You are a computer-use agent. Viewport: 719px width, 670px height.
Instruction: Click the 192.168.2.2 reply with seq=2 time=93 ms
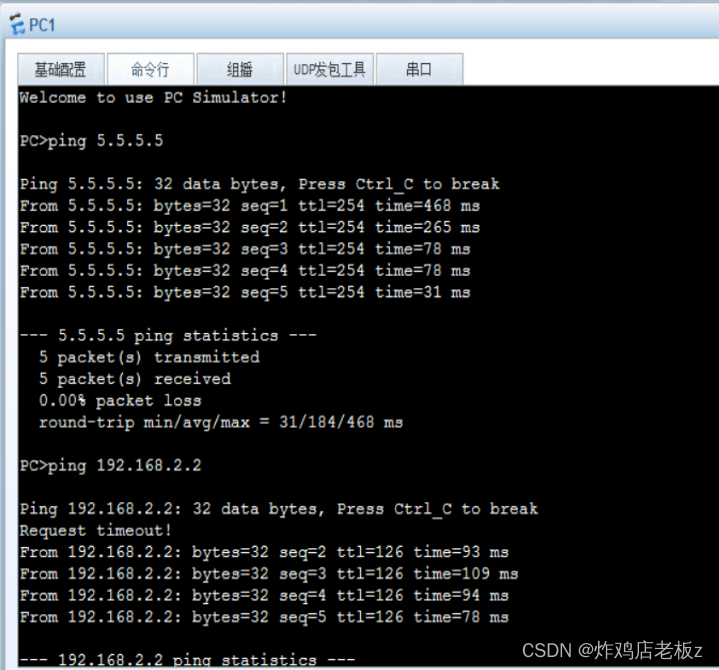[265, 552]
